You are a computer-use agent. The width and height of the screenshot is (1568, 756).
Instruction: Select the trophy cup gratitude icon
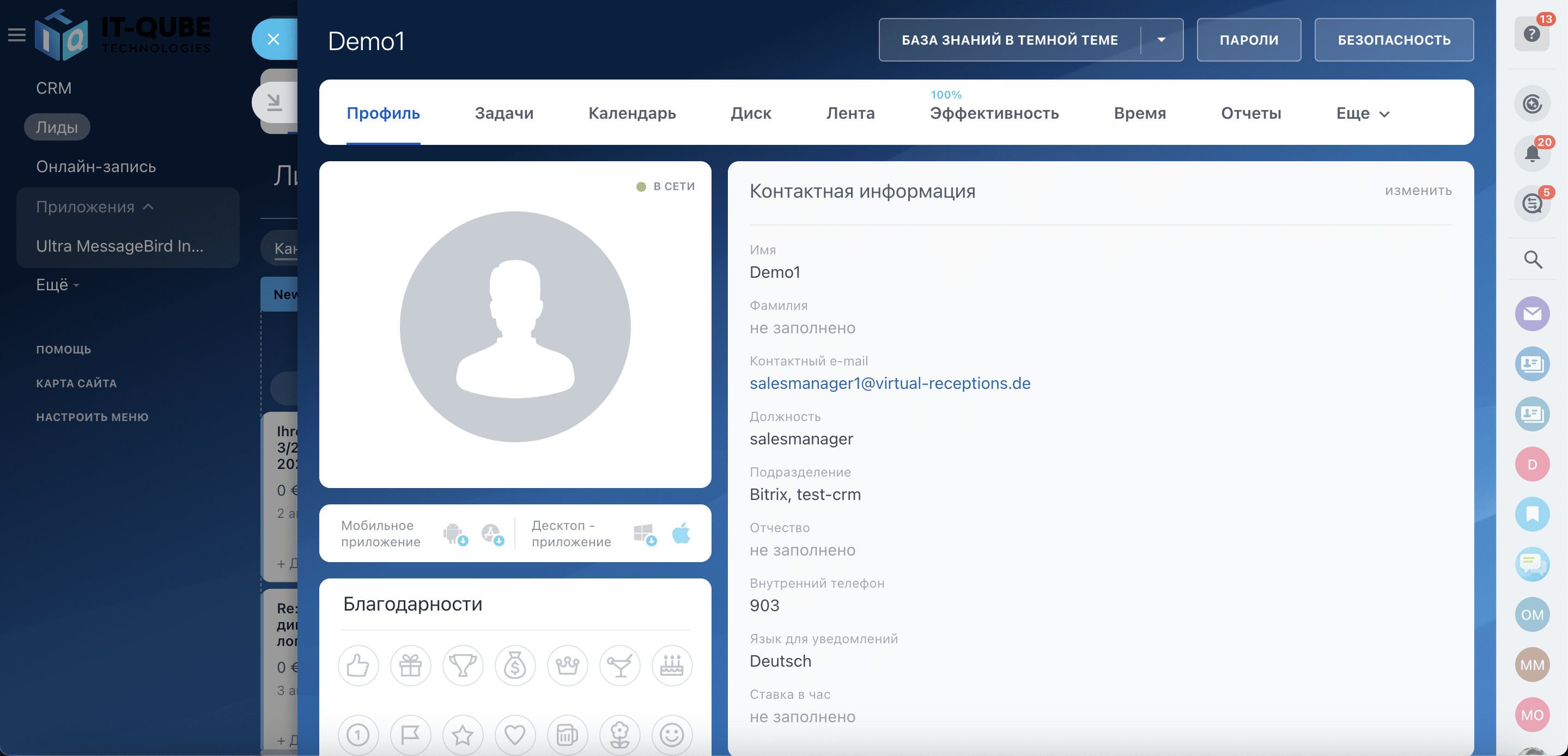pos(463,665)
